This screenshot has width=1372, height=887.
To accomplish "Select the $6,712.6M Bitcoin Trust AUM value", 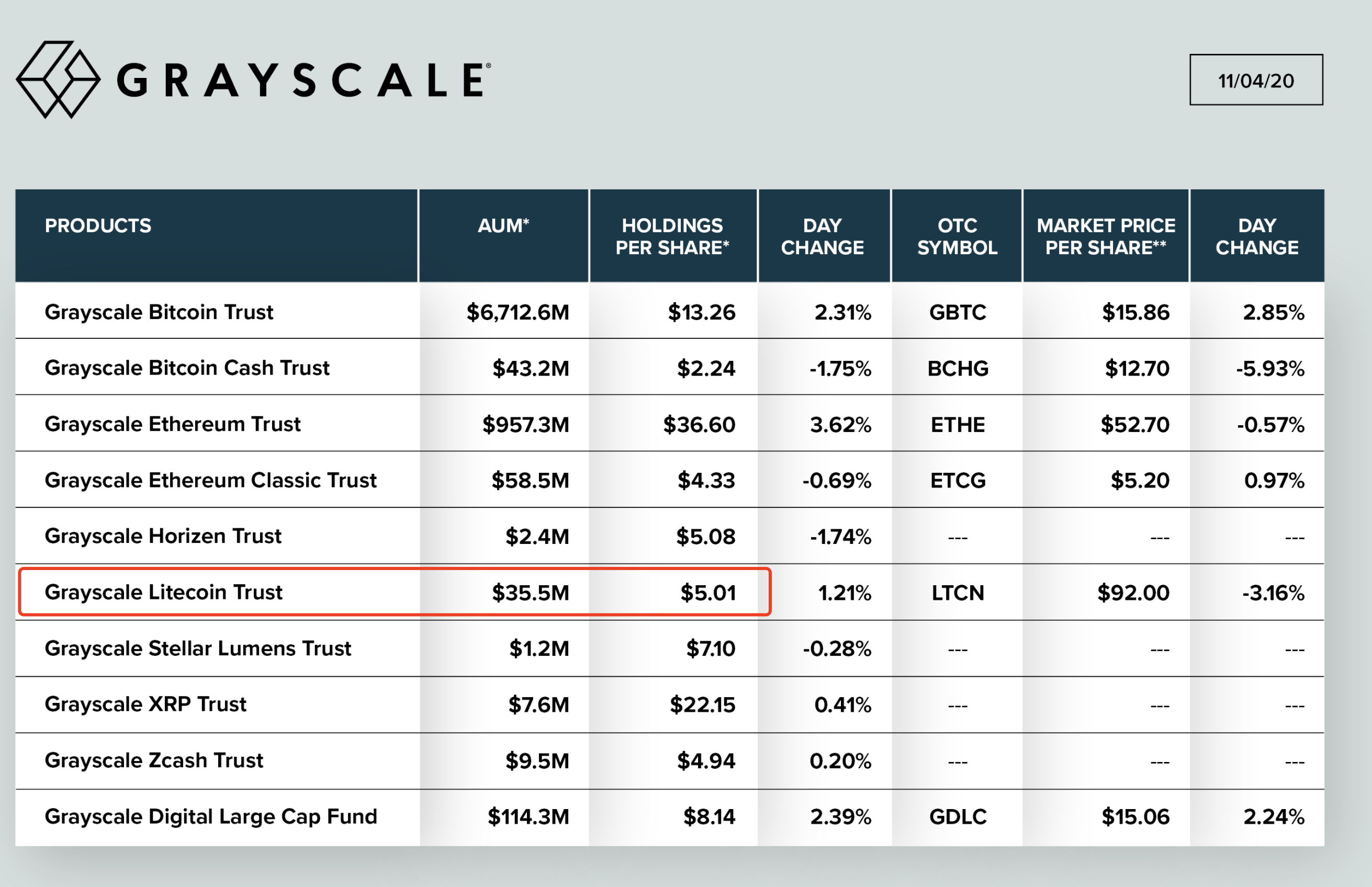I will coord(518,312).
